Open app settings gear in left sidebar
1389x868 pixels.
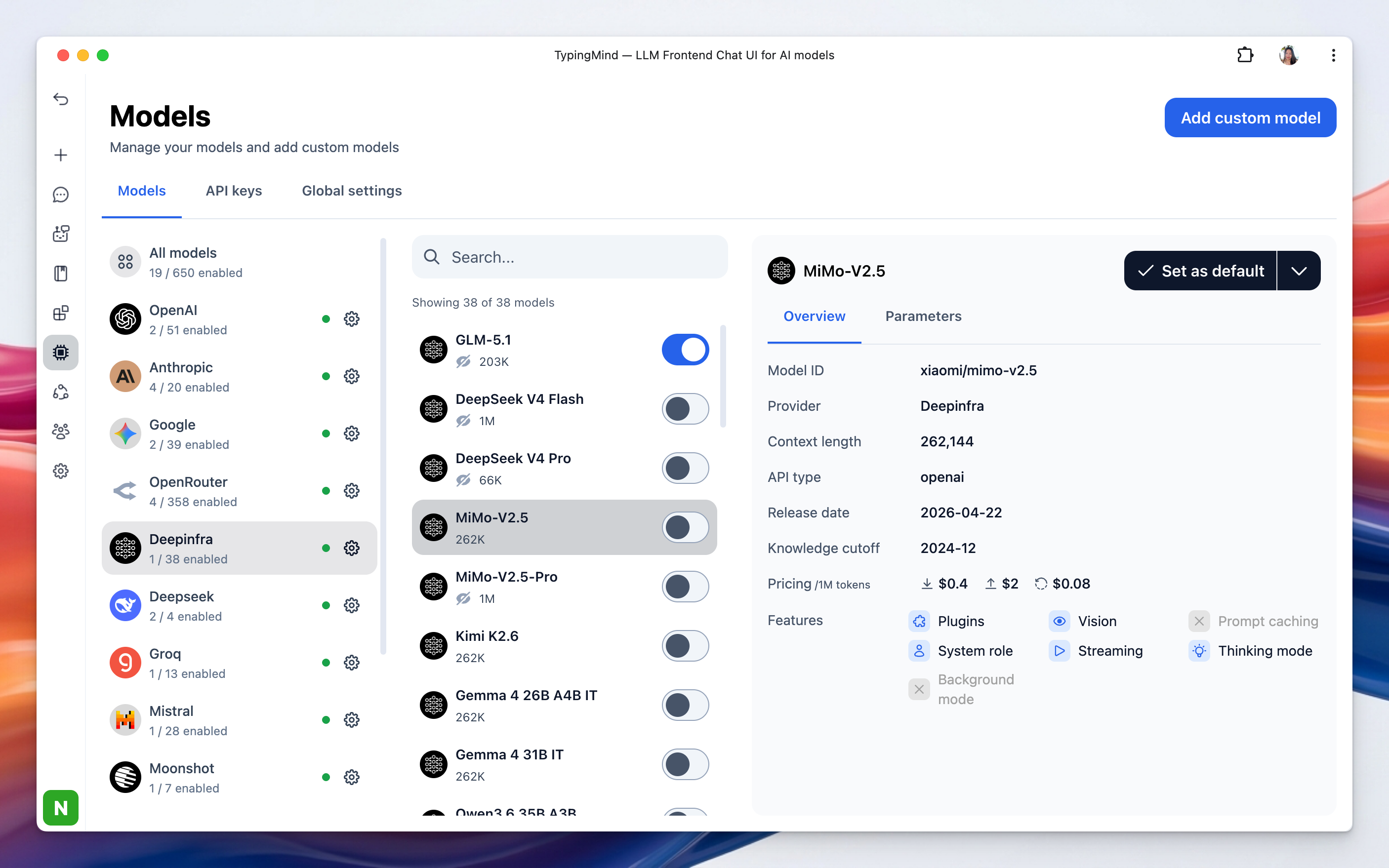click(x=61, y=472)
